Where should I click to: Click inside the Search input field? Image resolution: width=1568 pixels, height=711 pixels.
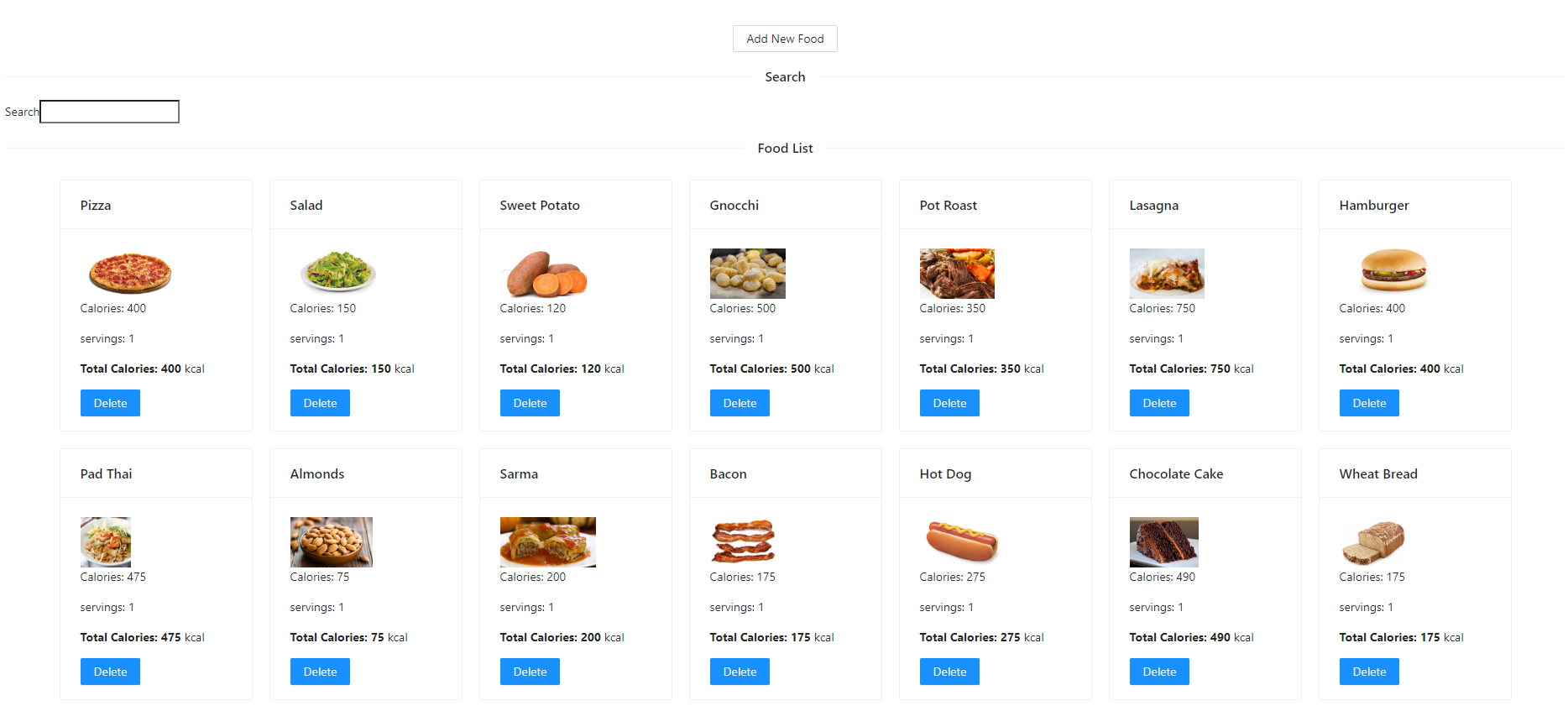pyautogui.click(x=109, y=111)
